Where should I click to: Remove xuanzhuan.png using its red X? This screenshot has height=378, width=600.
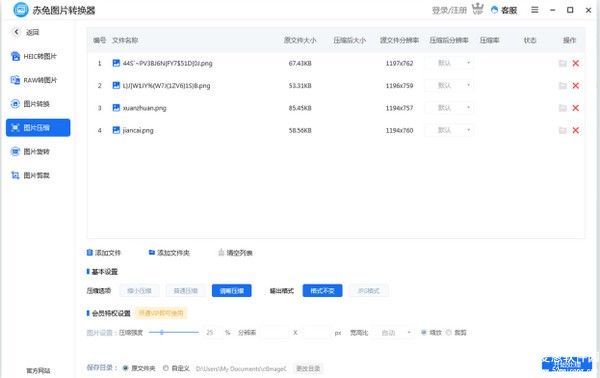tap(576, 108)
